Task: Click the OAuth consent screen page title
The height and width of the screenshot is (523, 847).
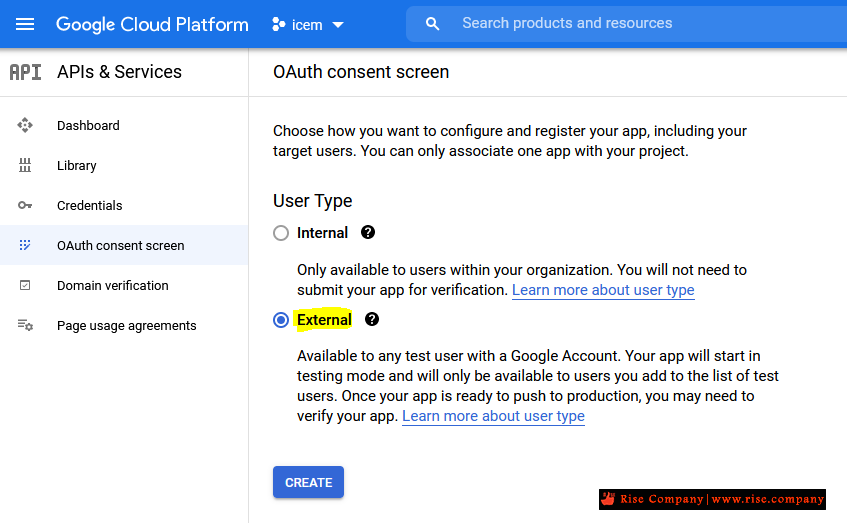Action: tap(361, 72)
